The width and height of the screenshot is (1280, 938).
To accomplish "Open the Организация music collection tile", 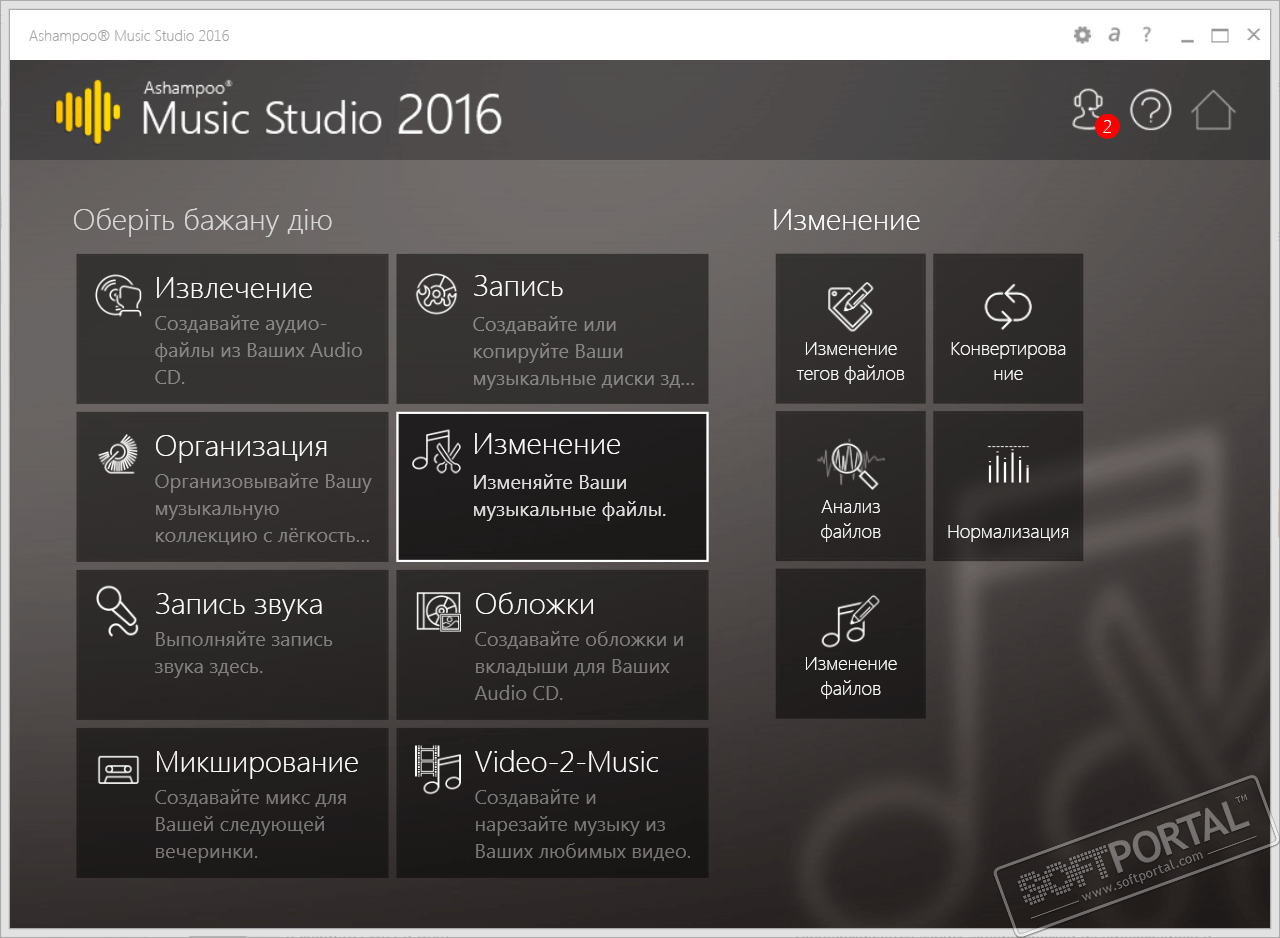I will (233, 487).
